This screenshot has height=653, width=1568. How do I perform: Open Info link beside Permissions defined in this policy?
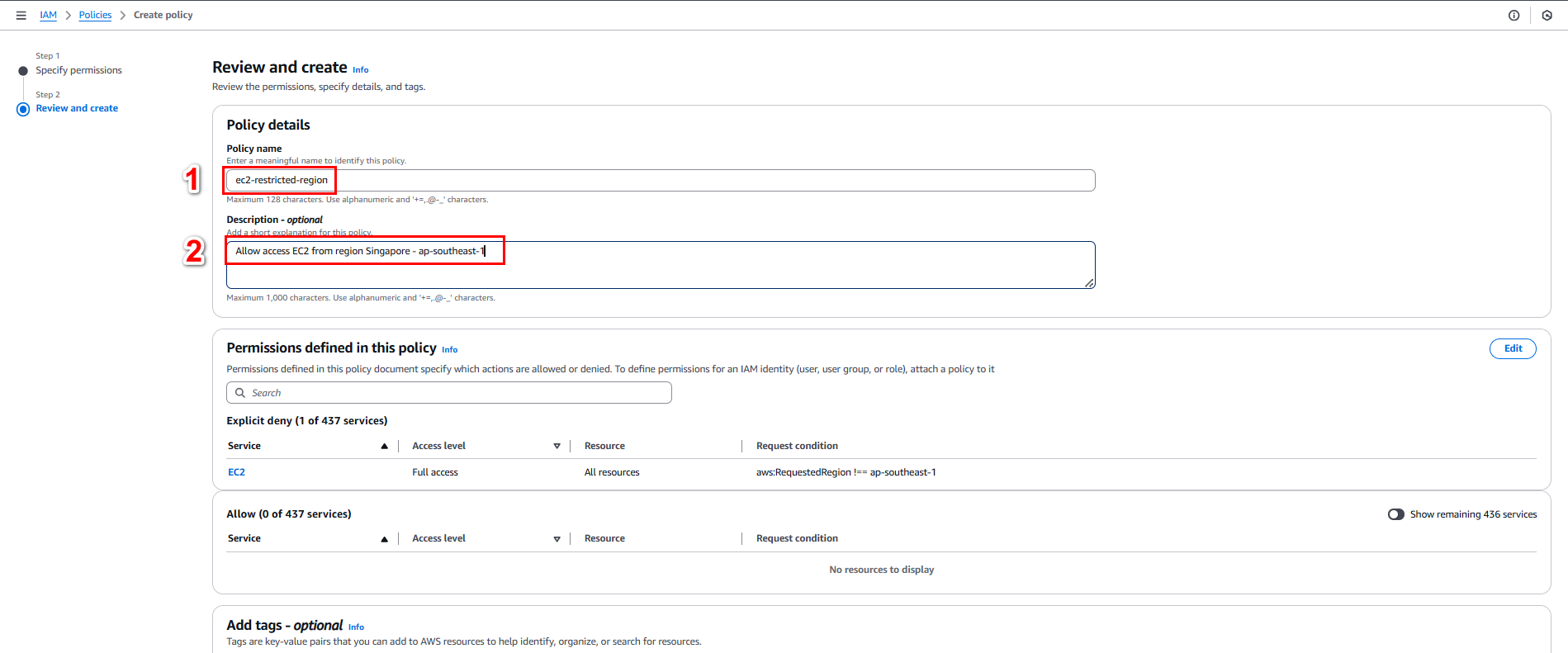tap(449, 350)
